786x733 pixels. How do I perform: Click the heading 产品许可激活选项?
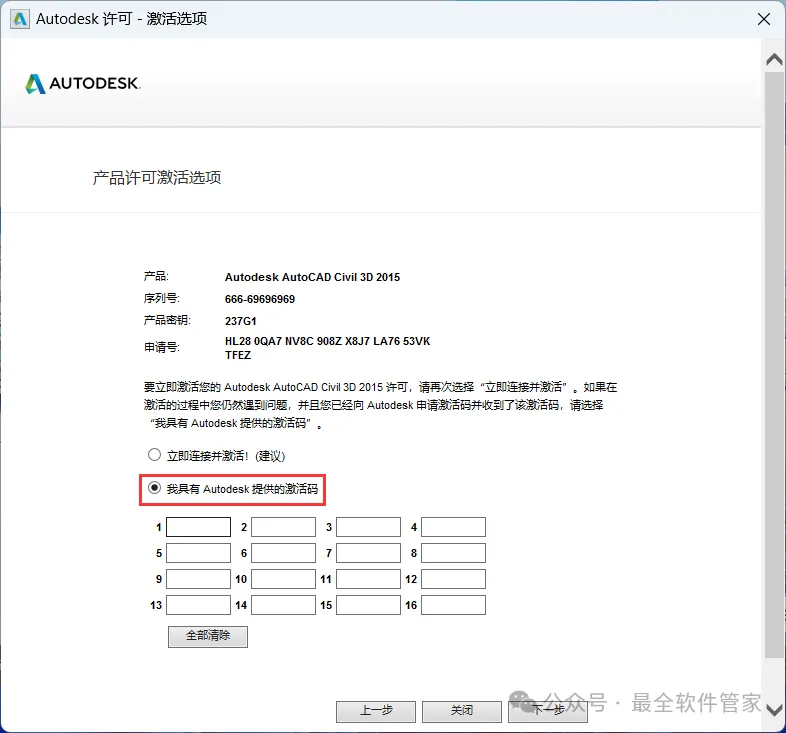pos(157,177)
